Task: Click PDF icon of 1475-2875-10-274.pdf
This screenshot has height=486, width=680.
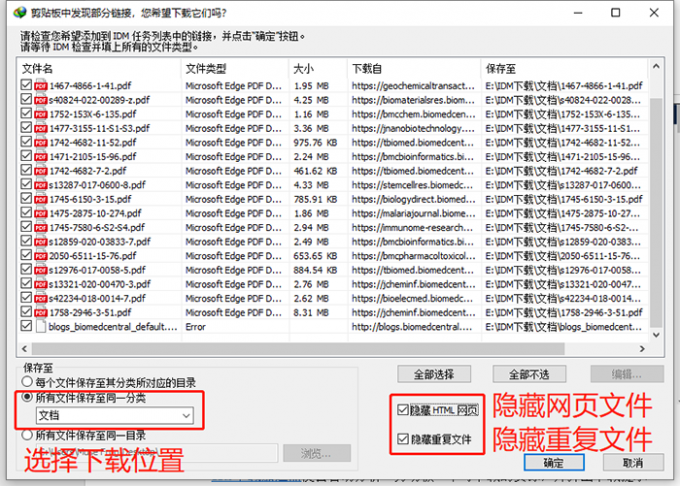Action: pos(41,213)
